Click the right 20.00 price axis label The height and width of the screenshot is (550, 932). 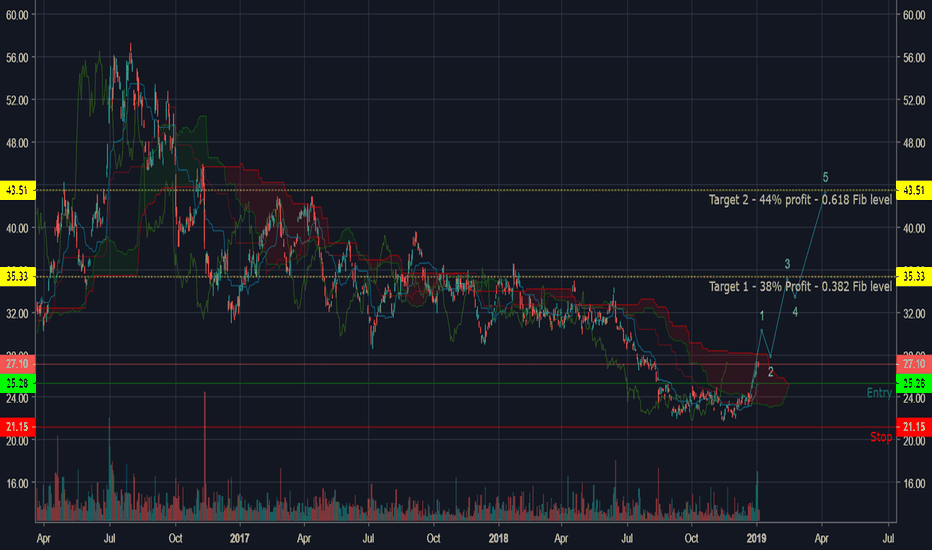pos(914,441)
